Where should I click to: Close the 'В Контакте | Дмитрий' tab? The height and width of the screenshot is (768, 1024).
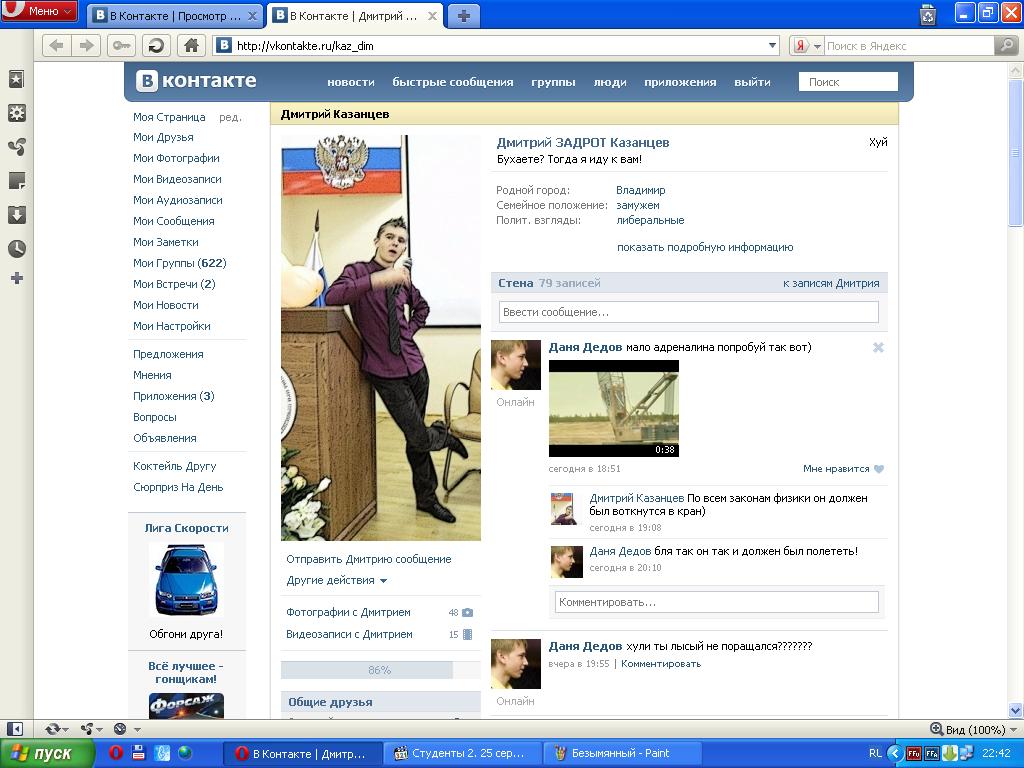click(x=432, y=16)
